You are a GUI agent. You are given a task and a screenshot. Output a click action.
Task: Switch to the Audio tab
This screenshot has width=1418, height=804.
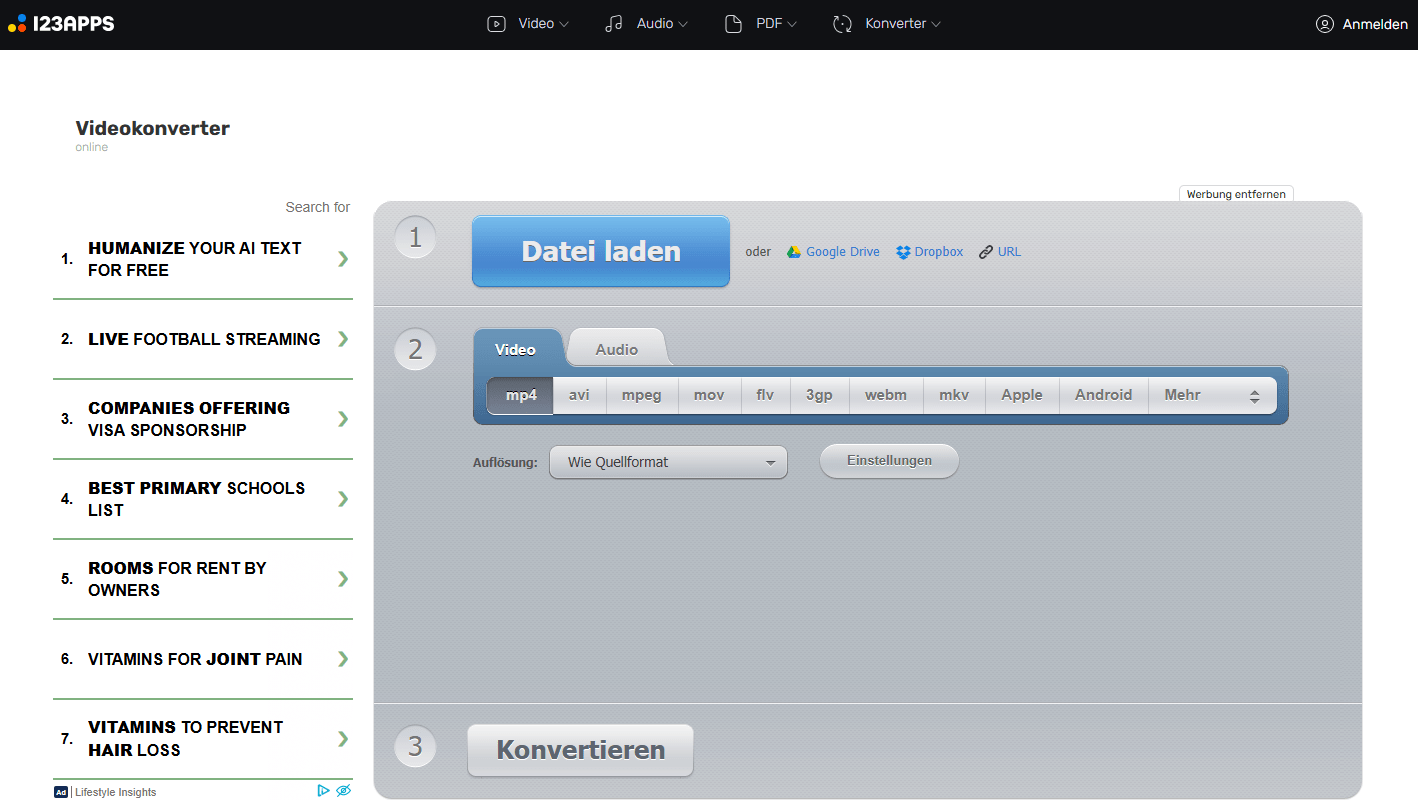pos(616,349)
